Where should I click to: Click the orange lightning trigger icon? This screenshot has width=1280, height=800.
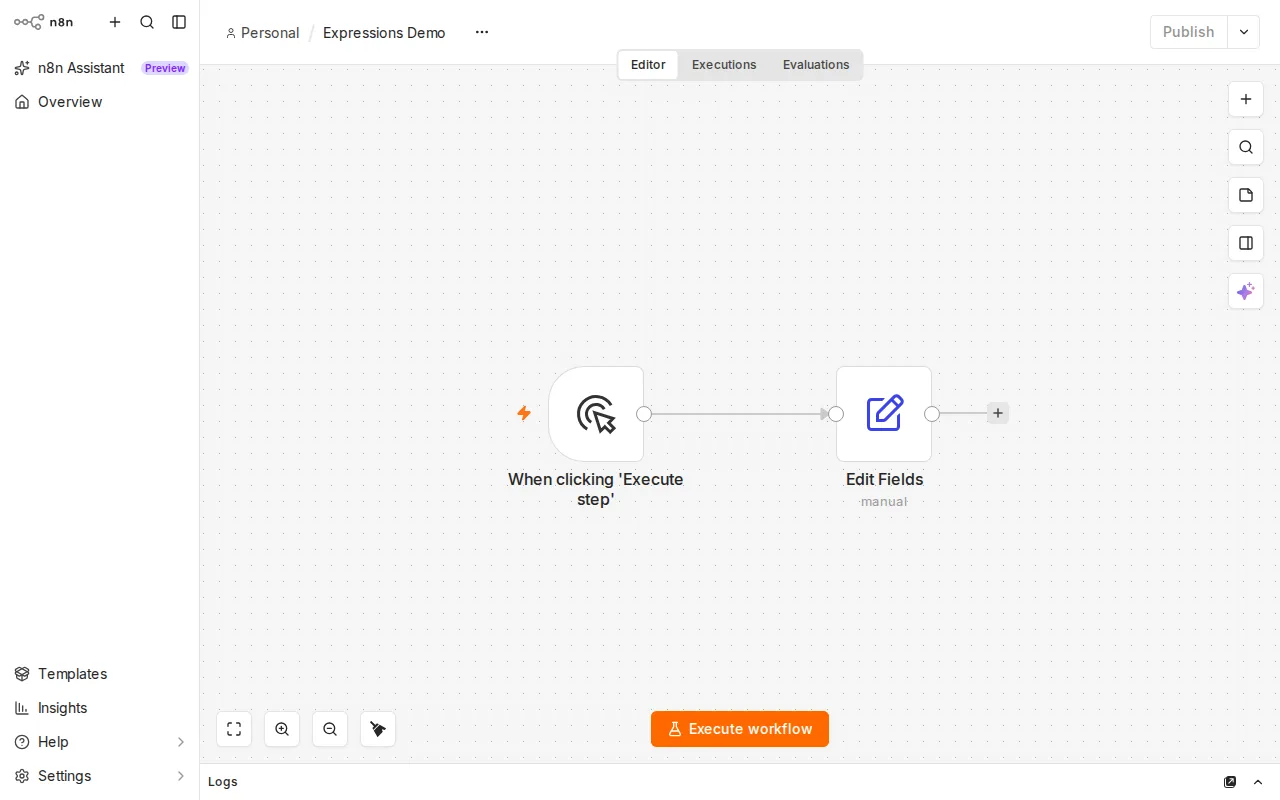point(524,413)
